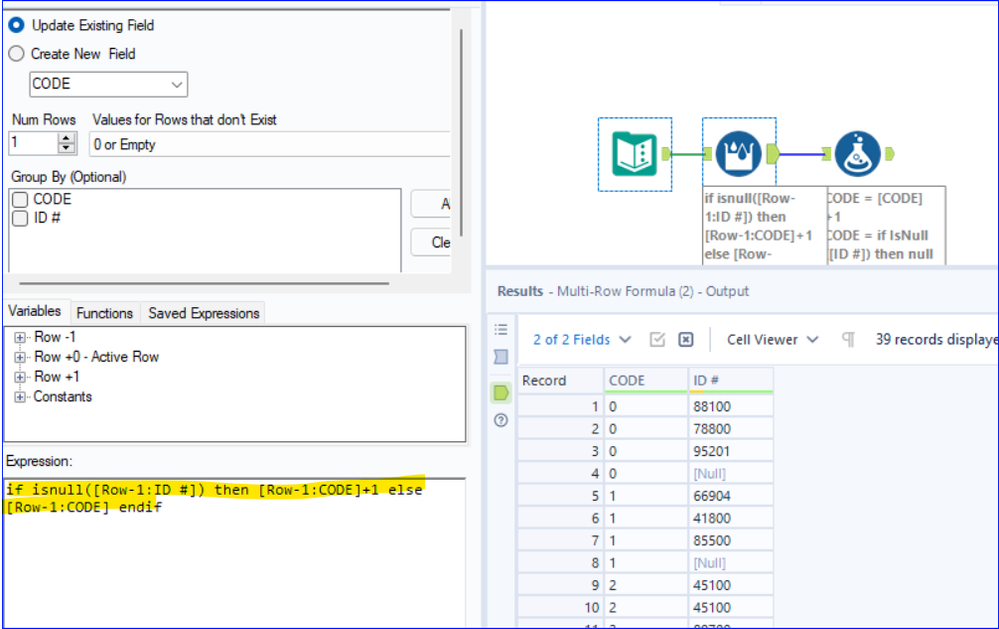Decrease Num Rows stepper value
The image size is (999, 629).
(66, 148)
